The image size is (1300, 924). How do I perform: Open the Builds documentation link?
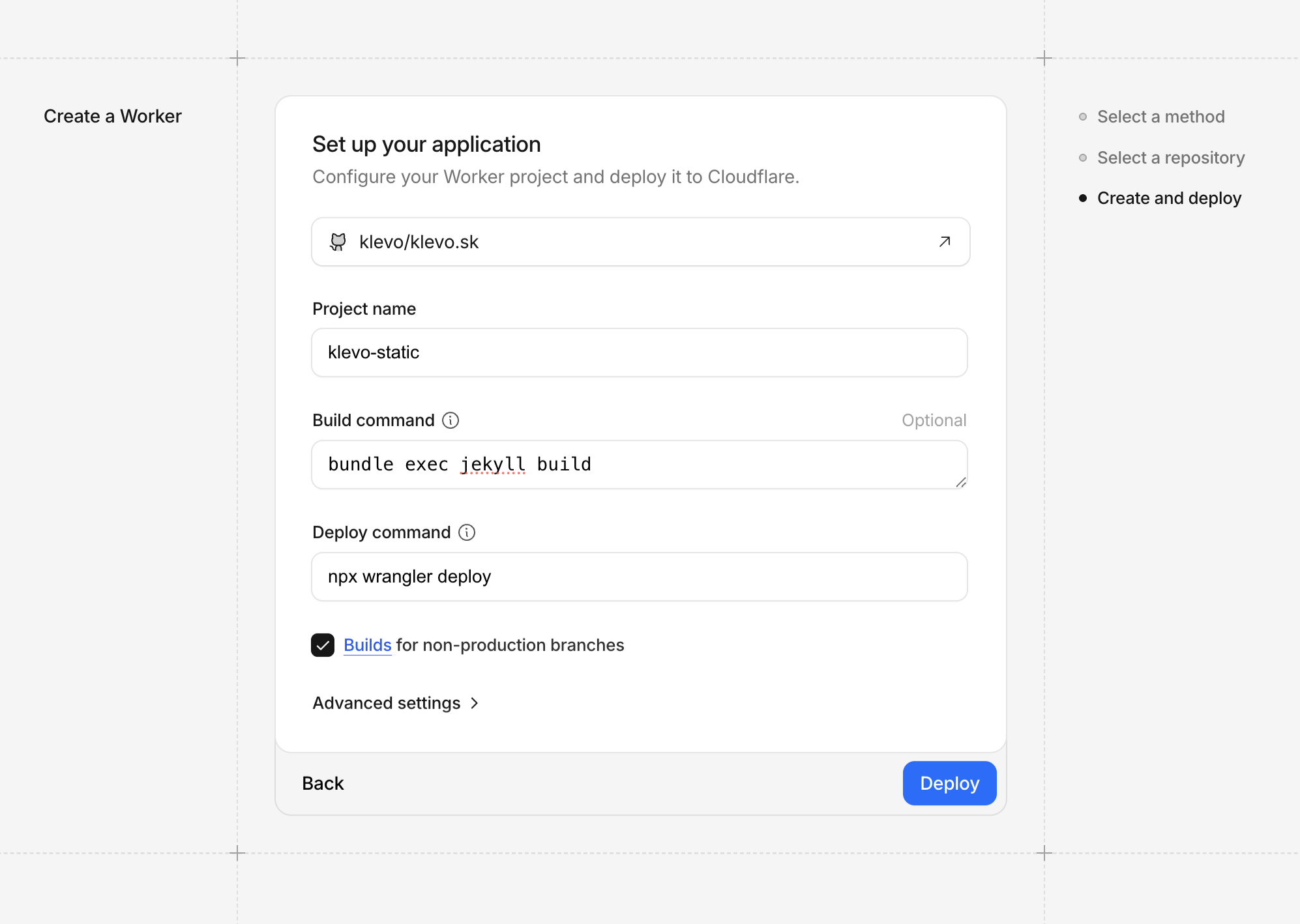(x=367, y=645)
